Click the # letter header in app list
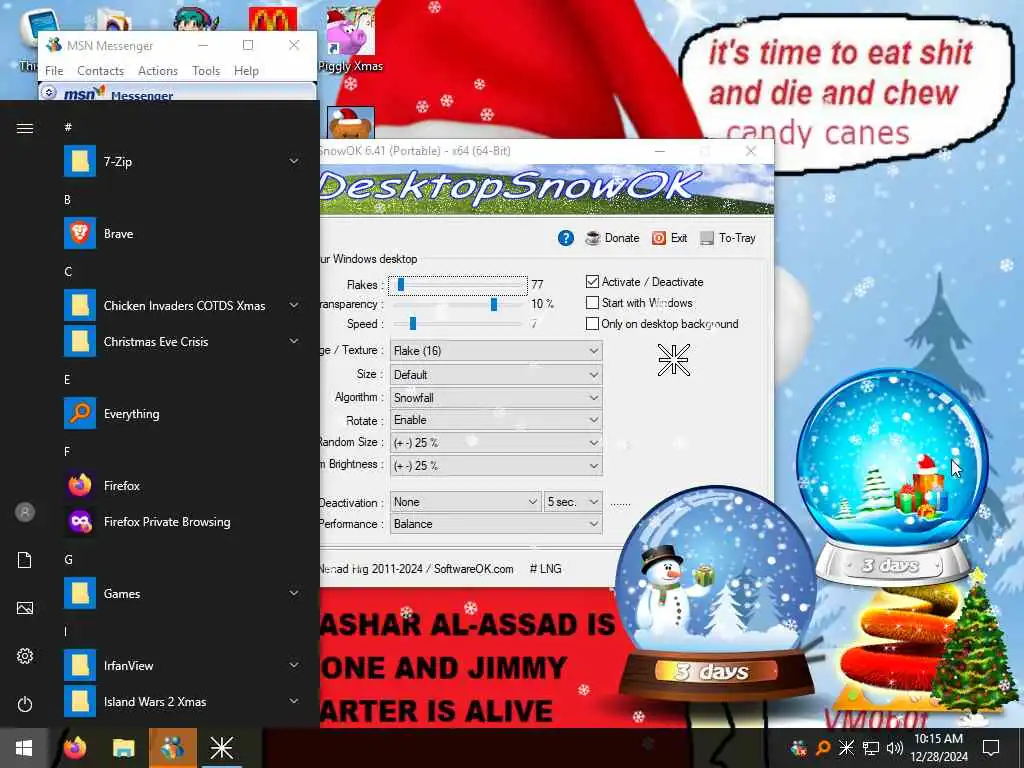Screen dimensions: 1024x768 [x=68, y=127]
